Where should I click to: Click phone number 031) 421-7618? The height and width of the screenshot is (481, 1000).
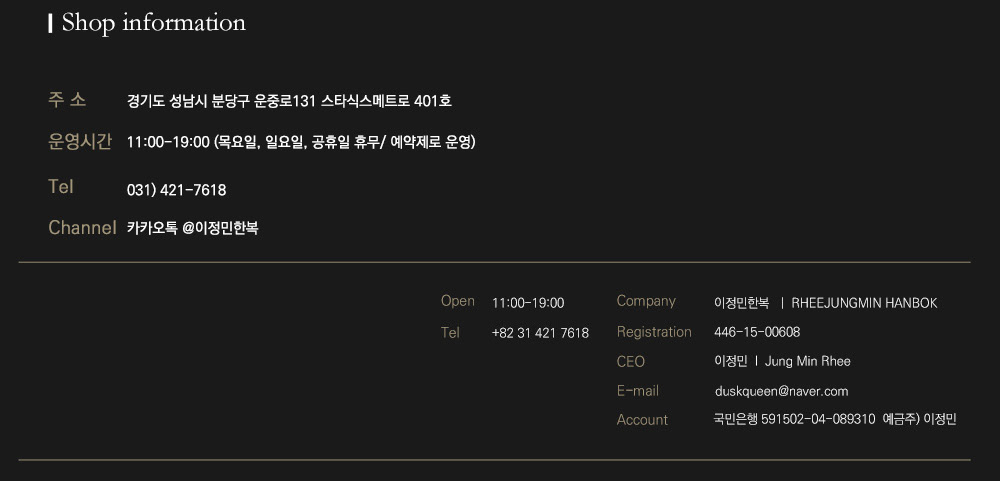pyautogui.click(x=176, y=190)
